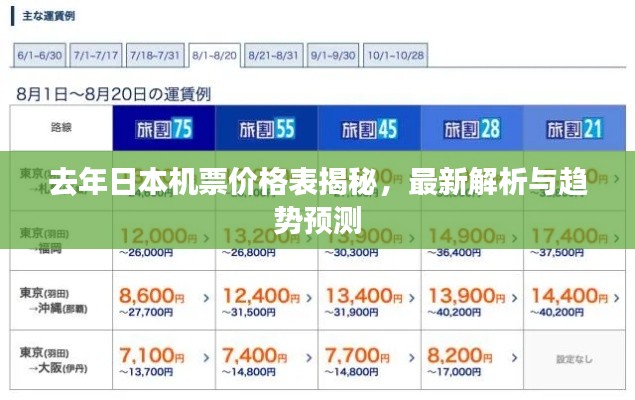Open the 7,700円 Osaka fare

357,356
